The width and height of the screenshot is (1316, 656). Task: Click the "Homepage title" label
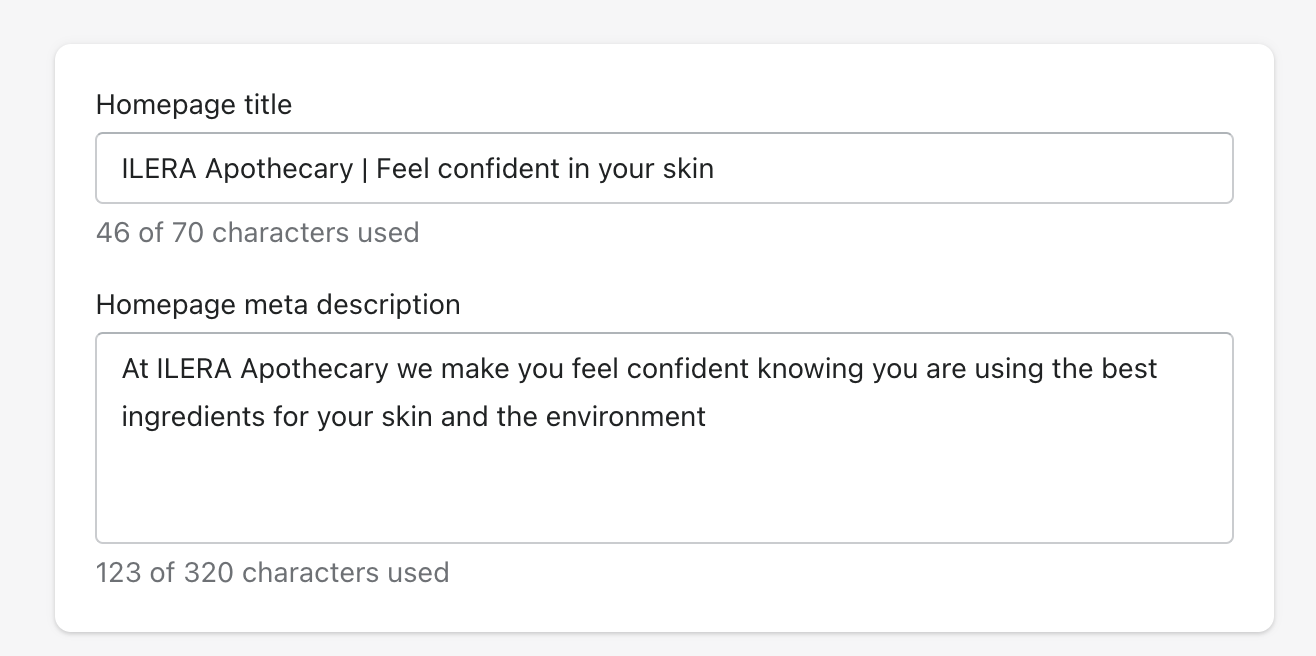(194, 105)
